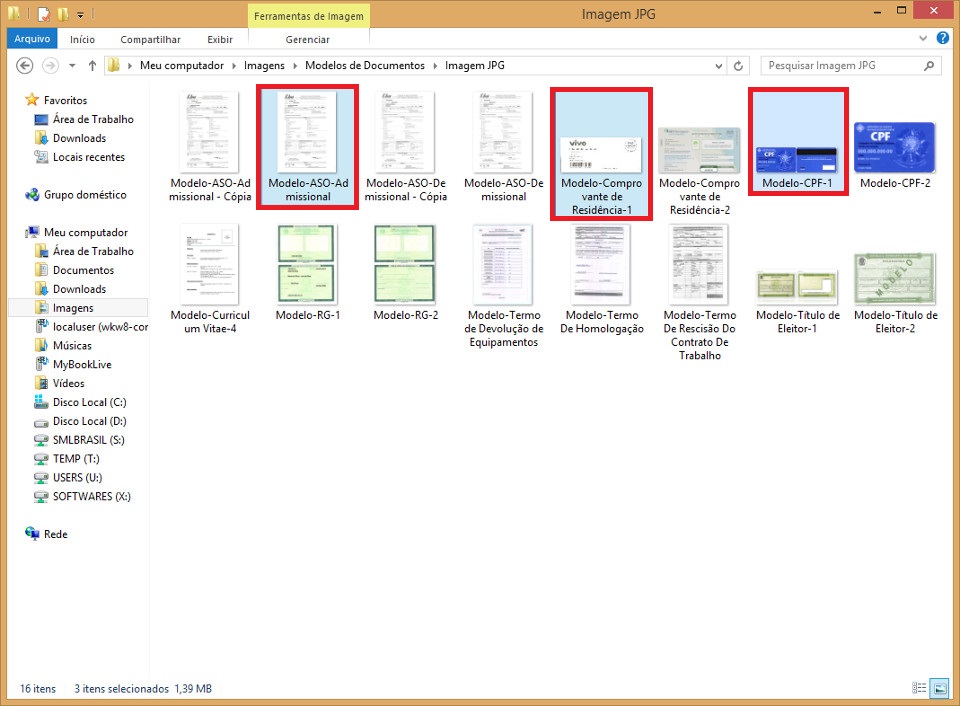Switch to the Exibir ribbon tab
This screenshot has width=960, height=706.
click(220, 39)
